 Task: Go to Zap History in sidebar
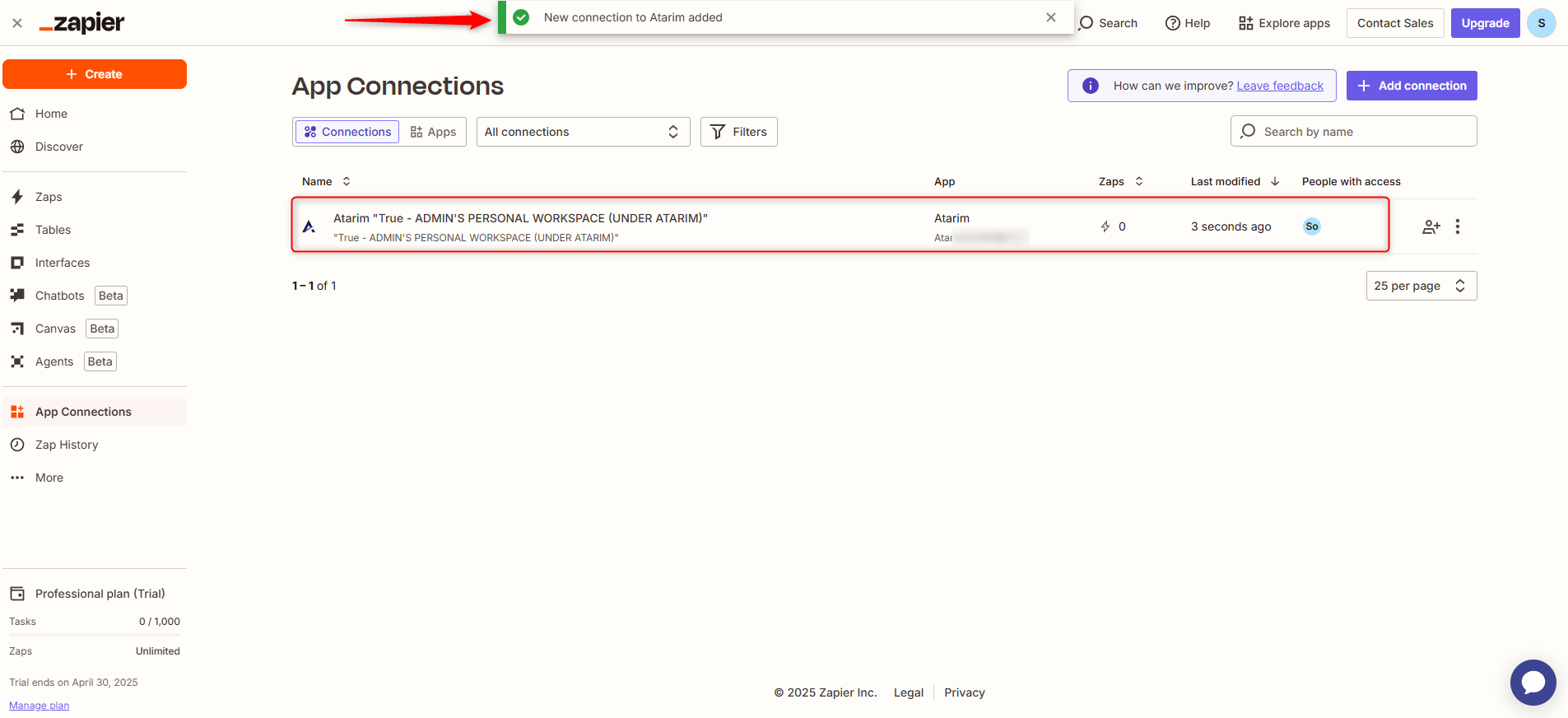[66, 445]
